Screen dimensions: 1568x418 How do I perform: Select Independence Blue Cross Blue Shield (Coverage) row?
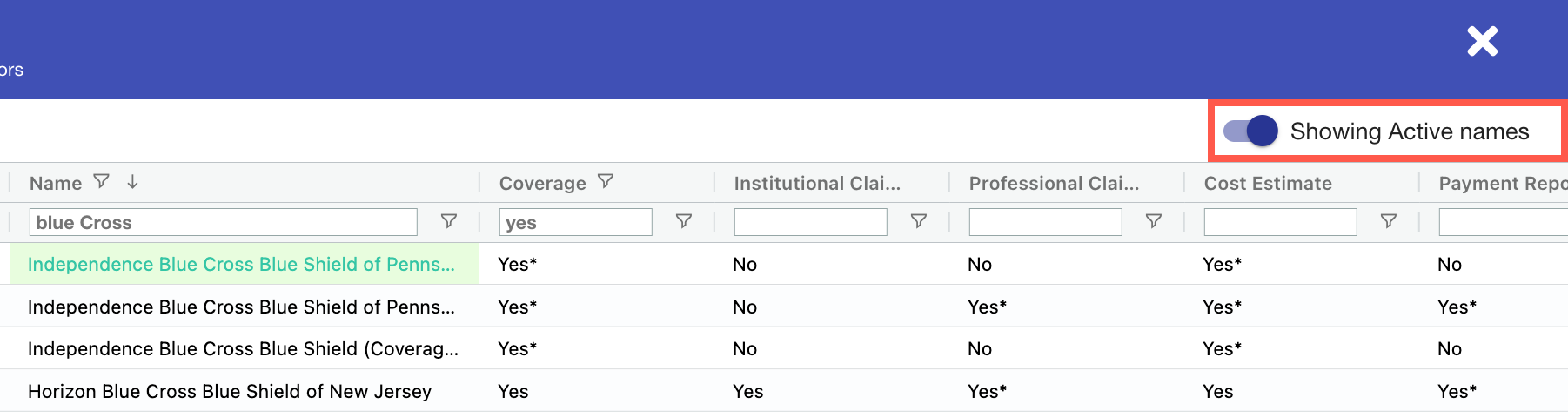(243, 349)
